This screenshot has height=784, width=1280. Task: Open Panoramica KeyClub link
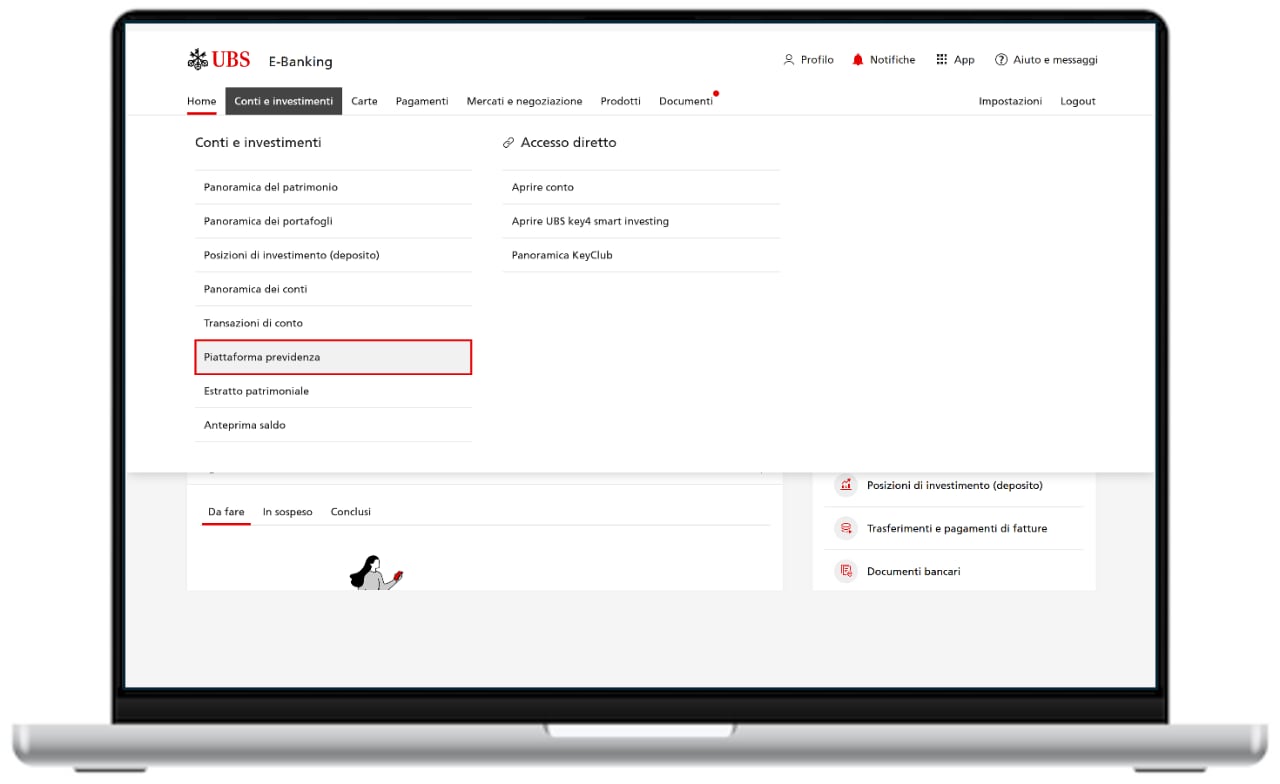coord(562,255)
